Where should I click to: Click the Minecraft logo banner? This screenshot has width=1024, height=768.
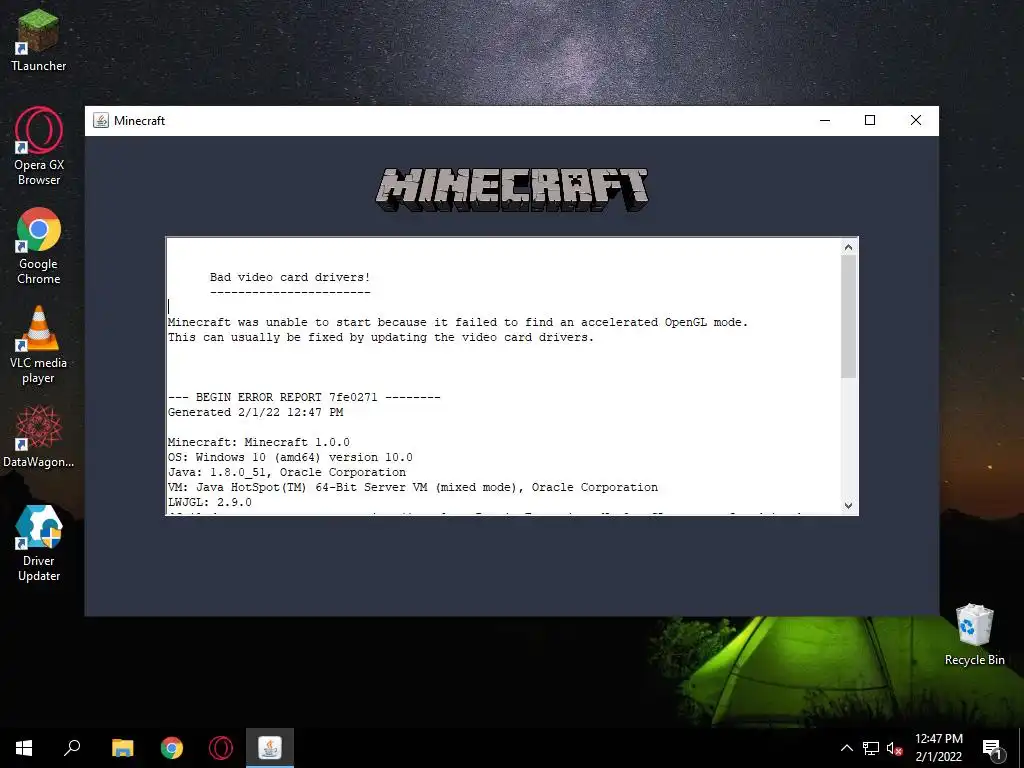click(512, 189)
